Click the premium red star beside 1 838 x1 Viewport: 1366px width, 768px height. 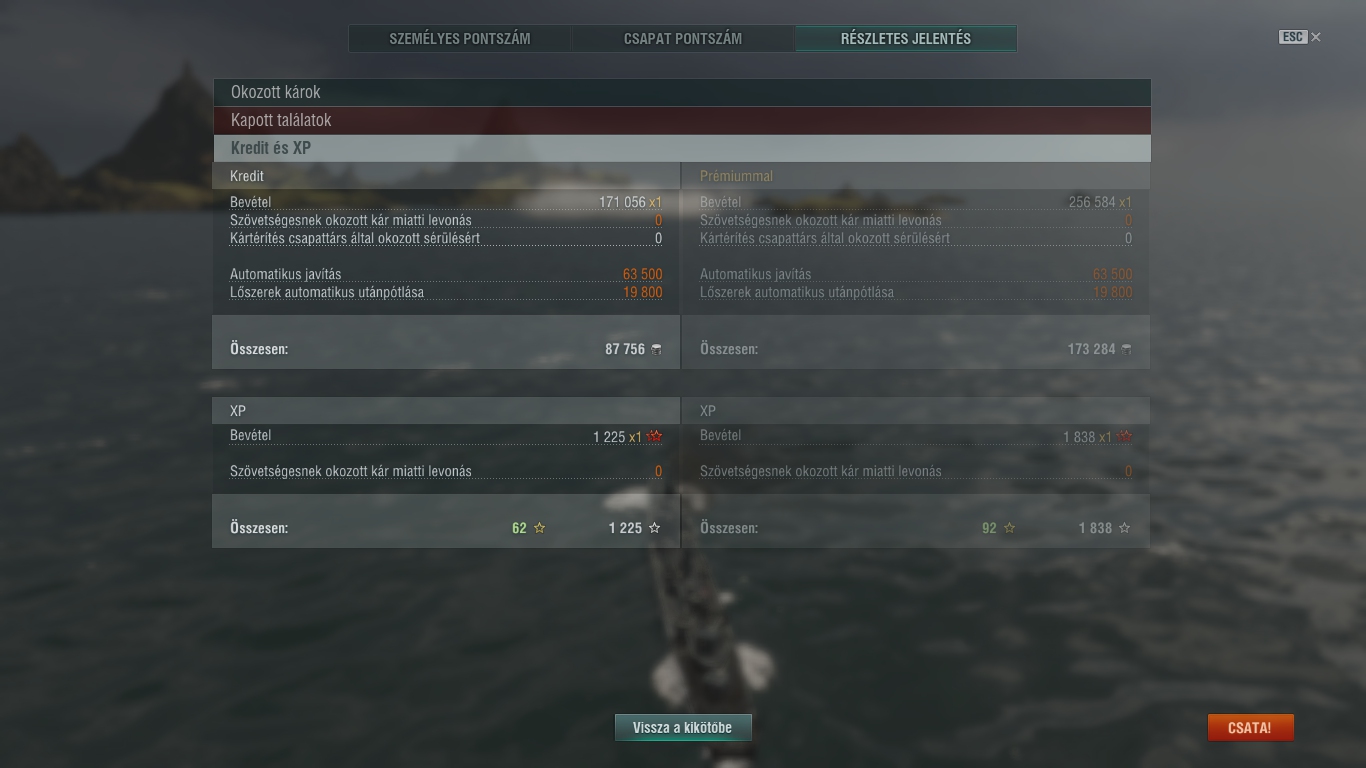[x=1124, y=437]
